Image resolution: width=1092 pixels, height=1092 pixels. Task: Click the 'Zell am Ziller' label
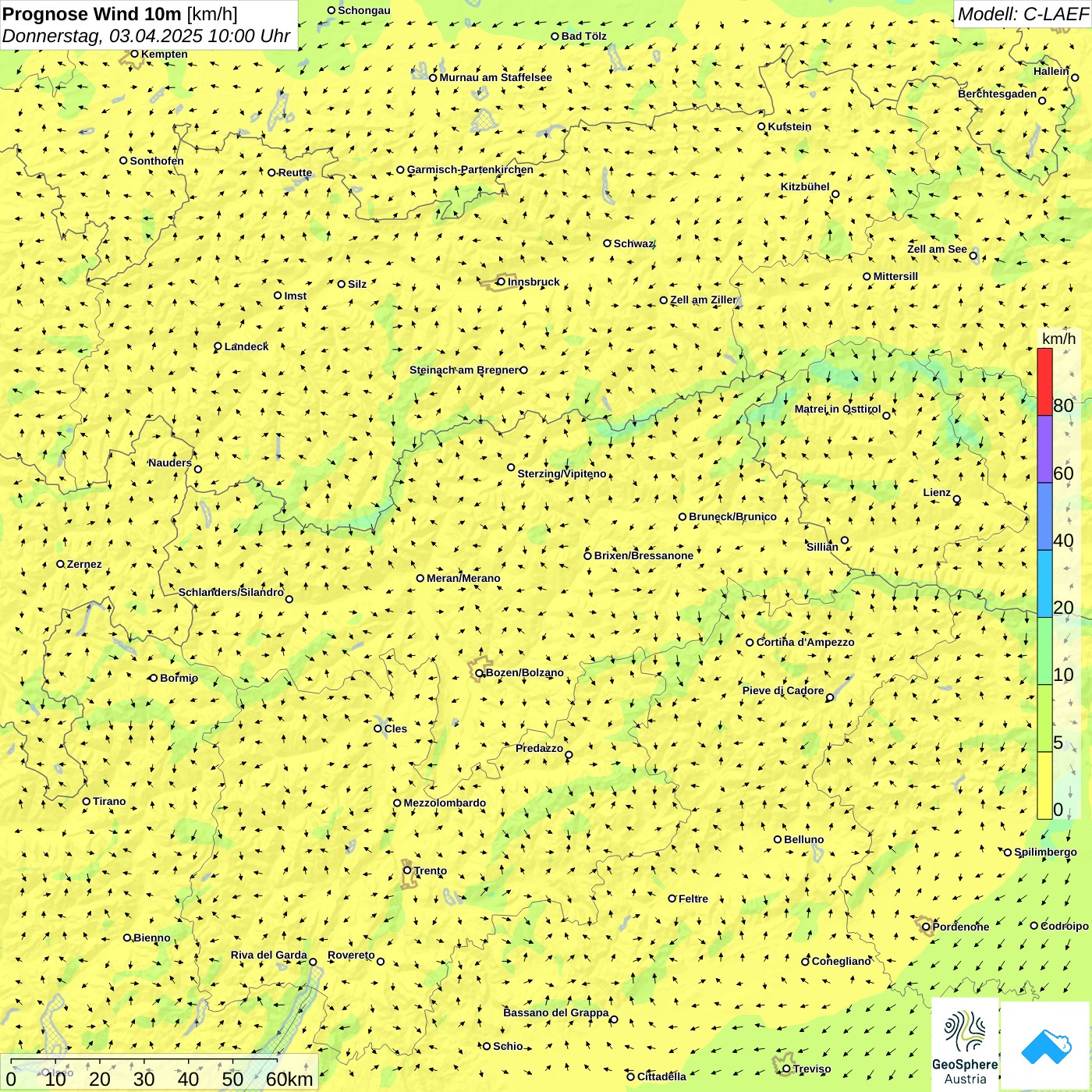pos(704,300)
